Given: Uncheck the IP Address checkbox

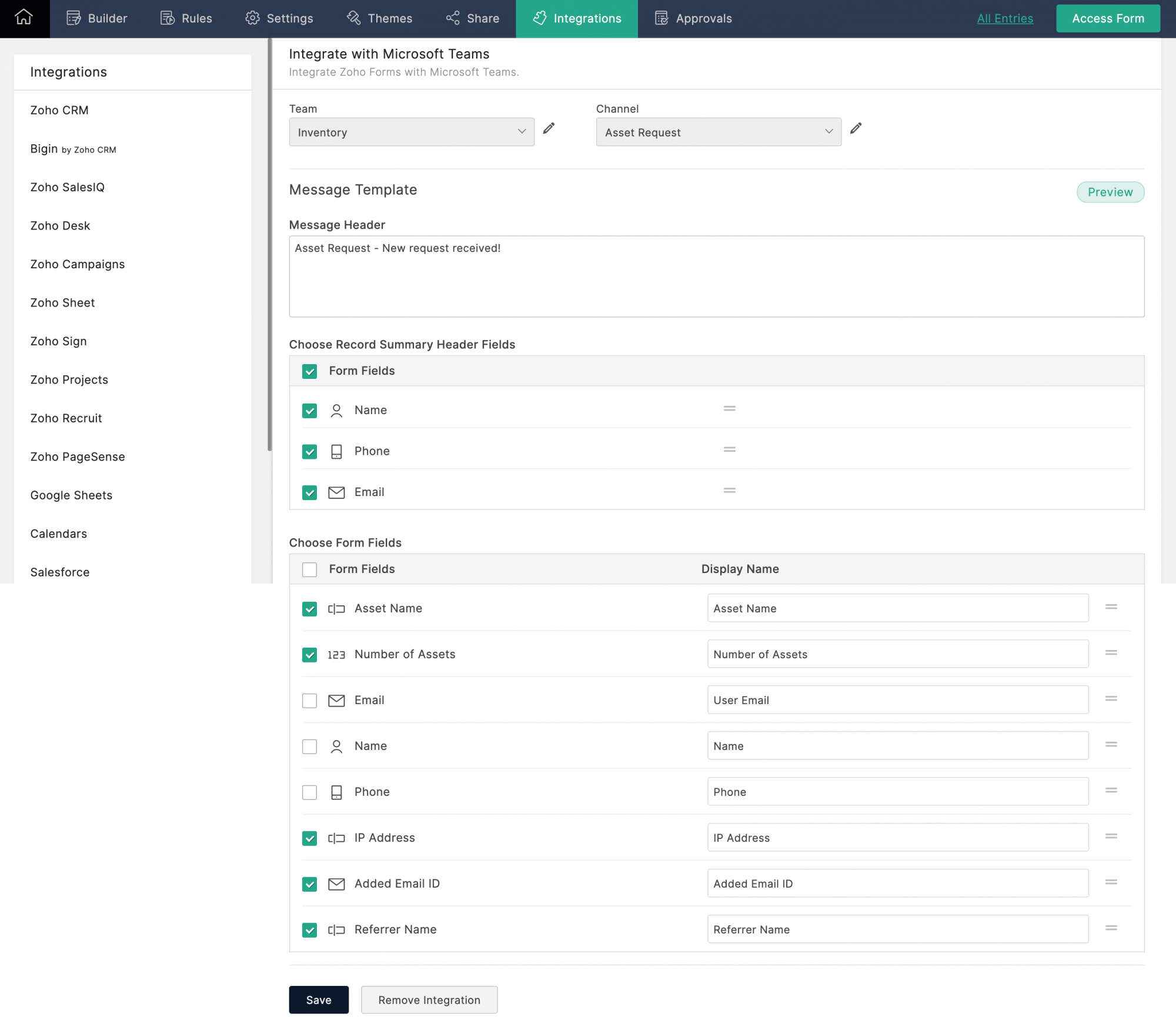Looking at the screenshot, I should pyautogui.click(x=309, y=838).
